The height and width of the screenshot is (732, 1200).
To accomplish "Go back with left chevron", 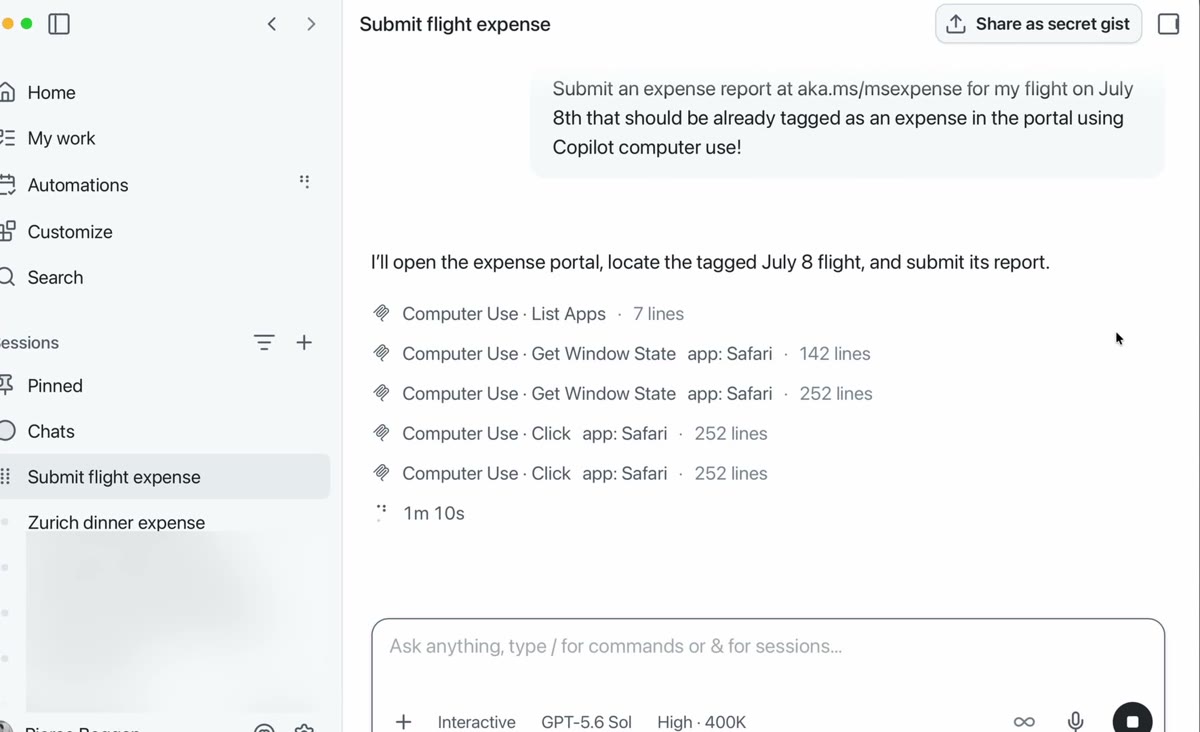I will [x=272, y=24].
